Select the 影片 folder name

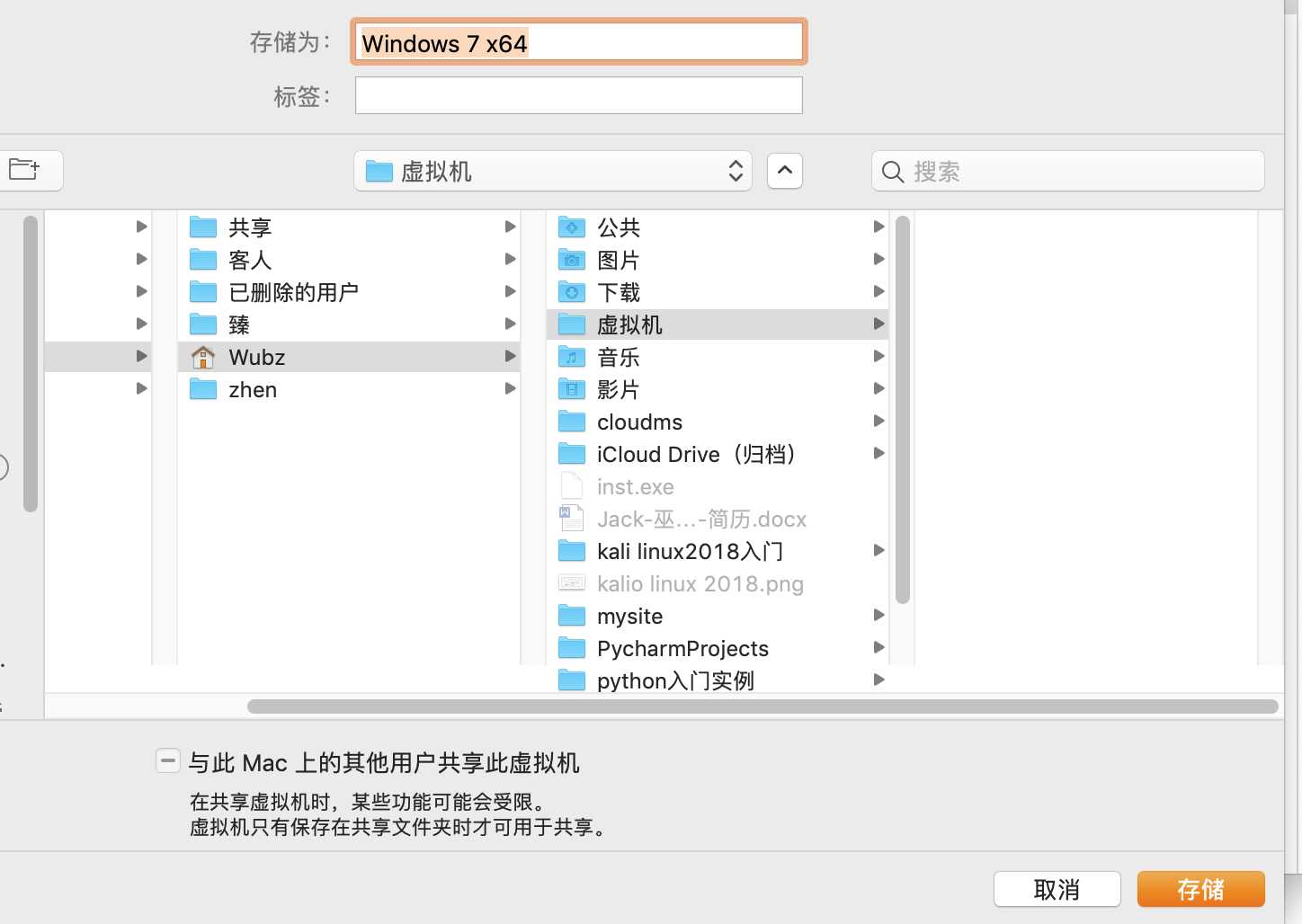619,389
